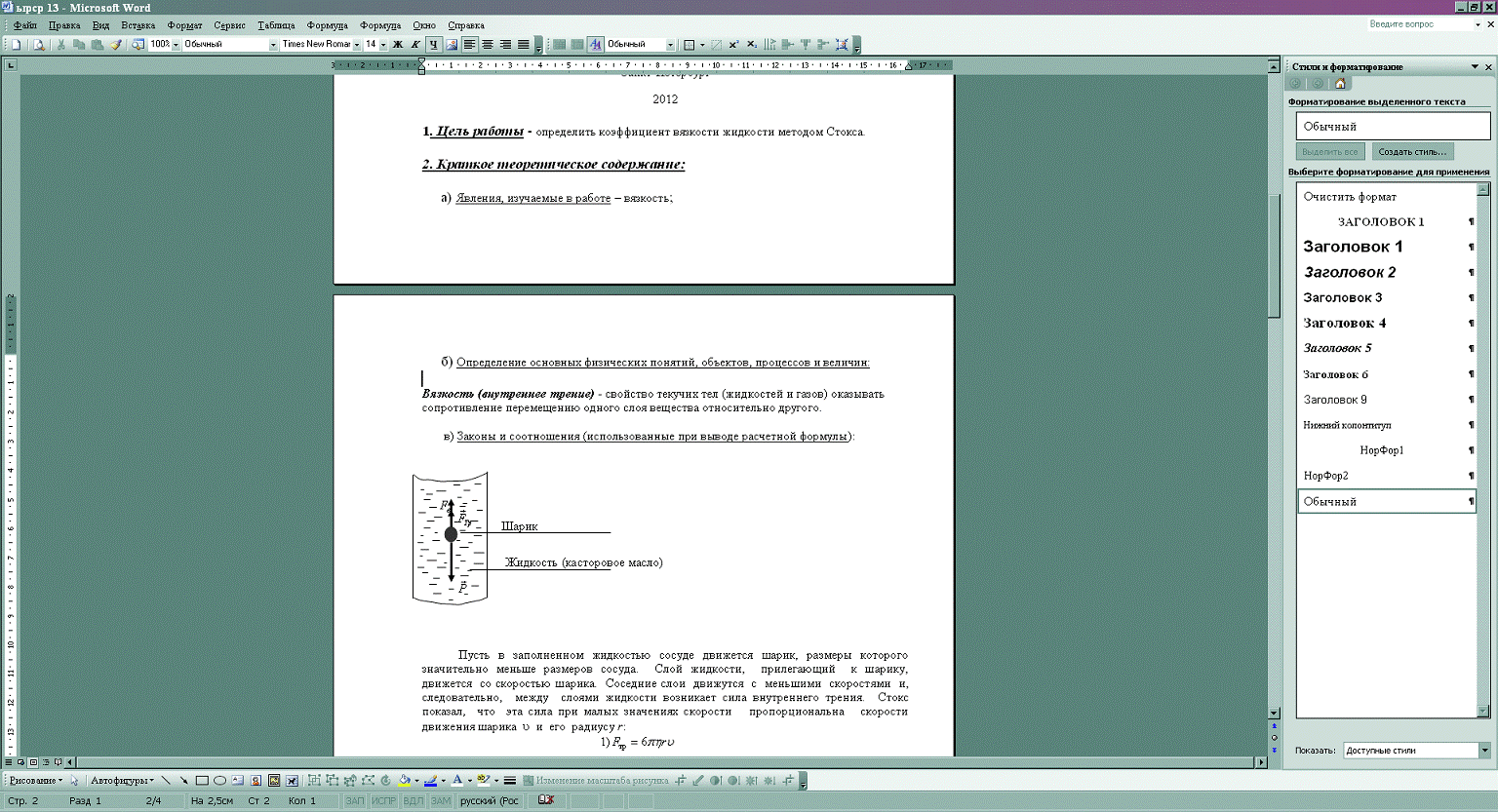The height and width of the screenshot is (812, 1498).
Task: Toggle ЗАП macro recording indicator in status bar
Action: point(355,801)
